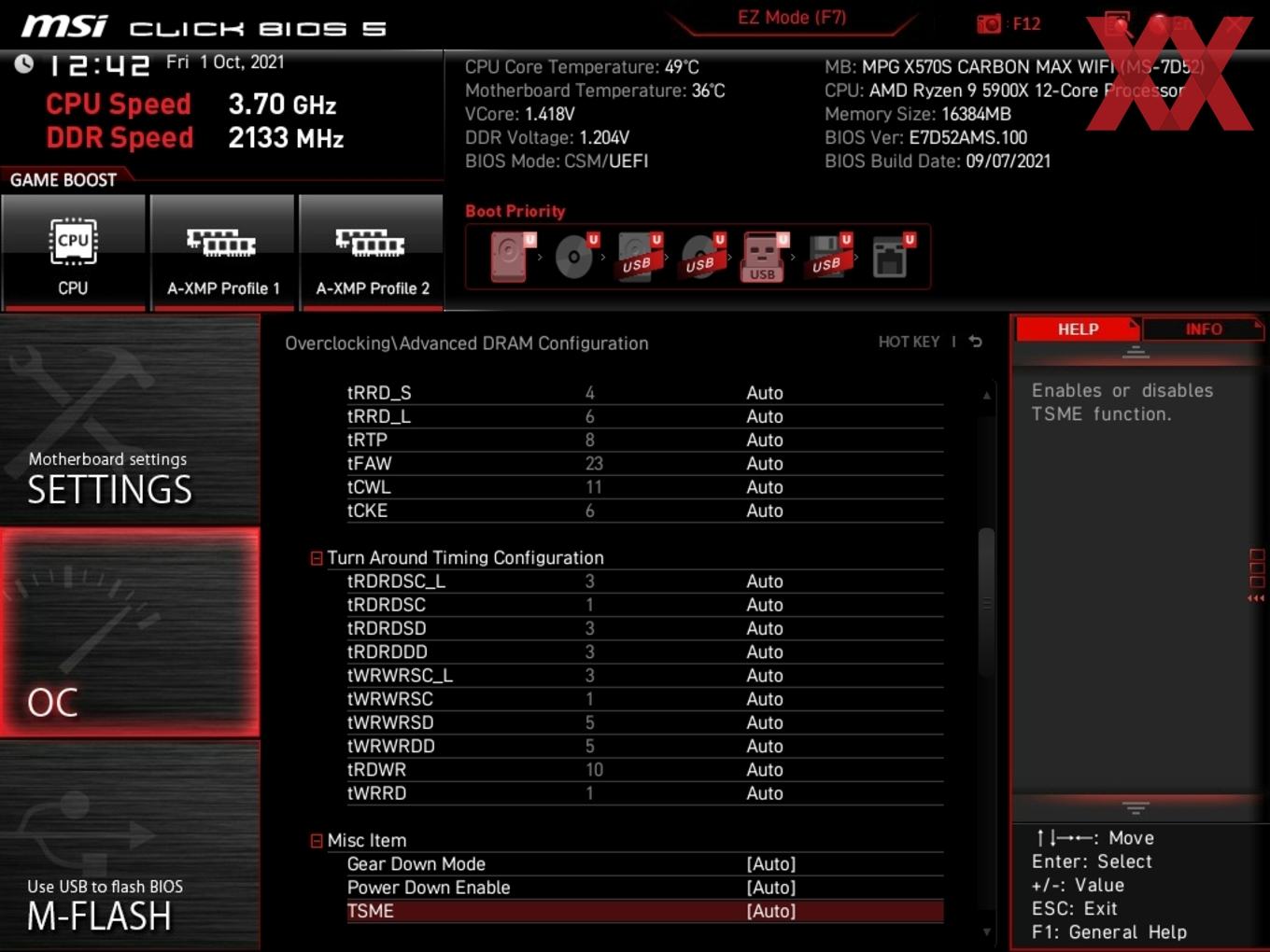The image size is (1270, 952).
Task: Select the tWRWRSC_L Auto value field
Action: (765, 676)
